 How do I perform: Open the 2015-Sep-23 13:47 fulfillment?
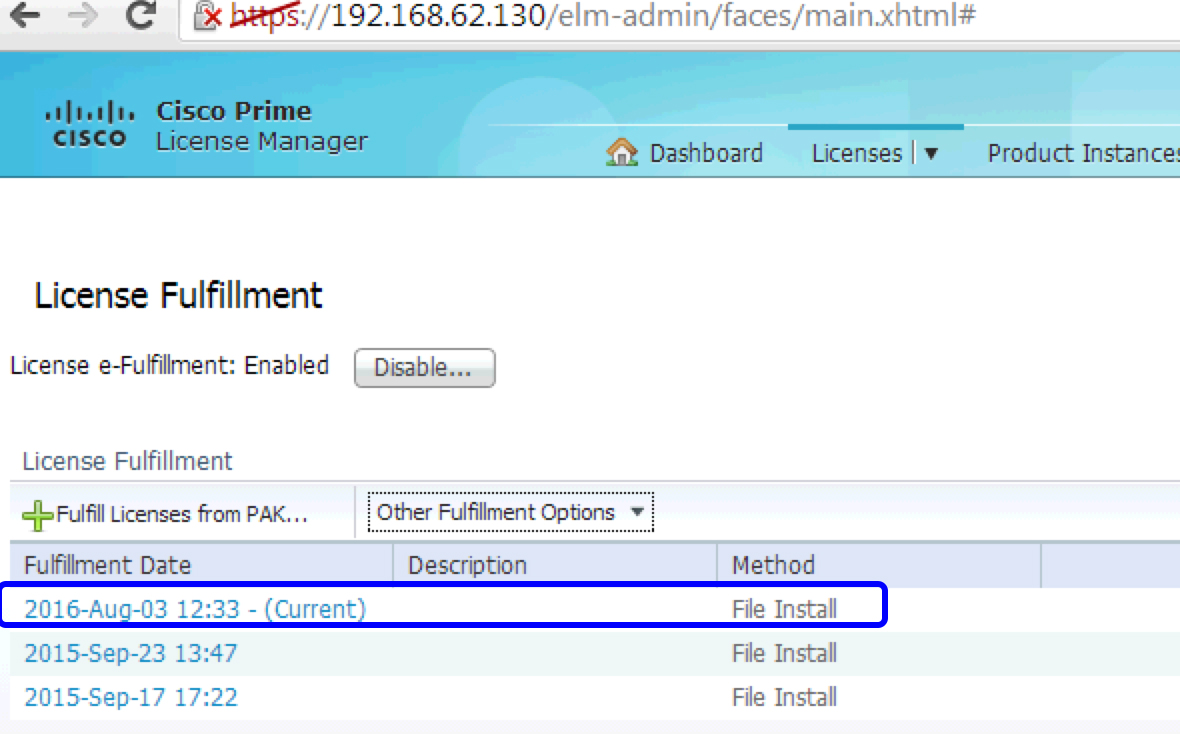(131, 653)
